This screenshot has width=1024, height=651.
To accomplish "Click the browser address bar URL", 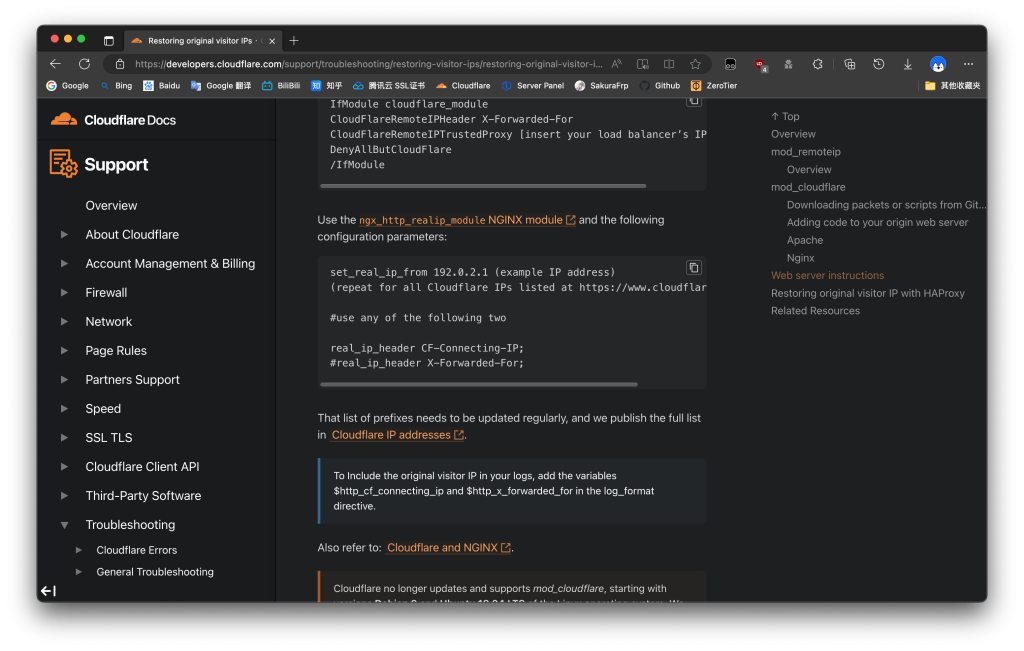I will [370, 64].
